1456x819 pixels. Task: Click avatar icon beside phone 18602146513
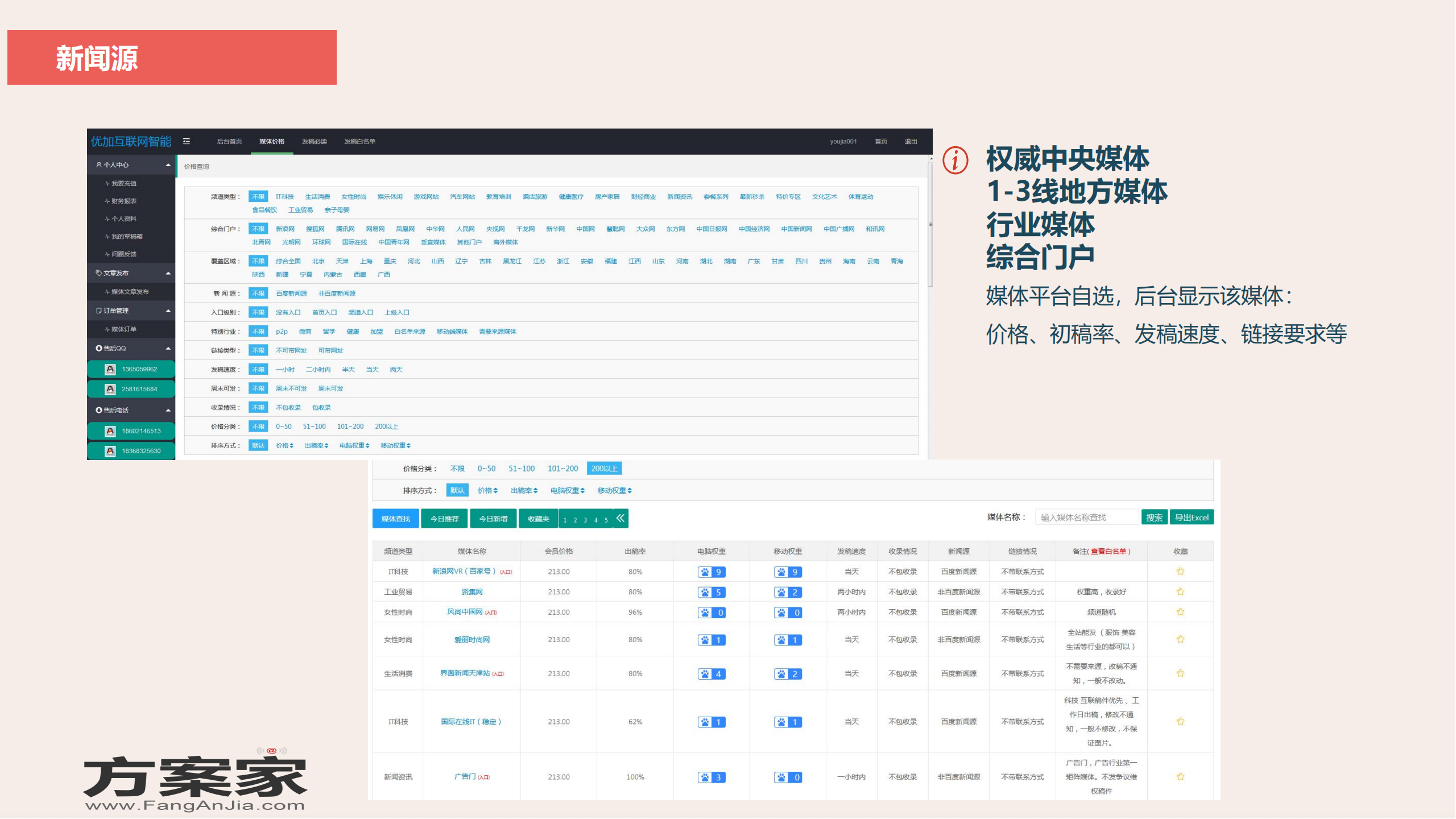pos(110,431)
